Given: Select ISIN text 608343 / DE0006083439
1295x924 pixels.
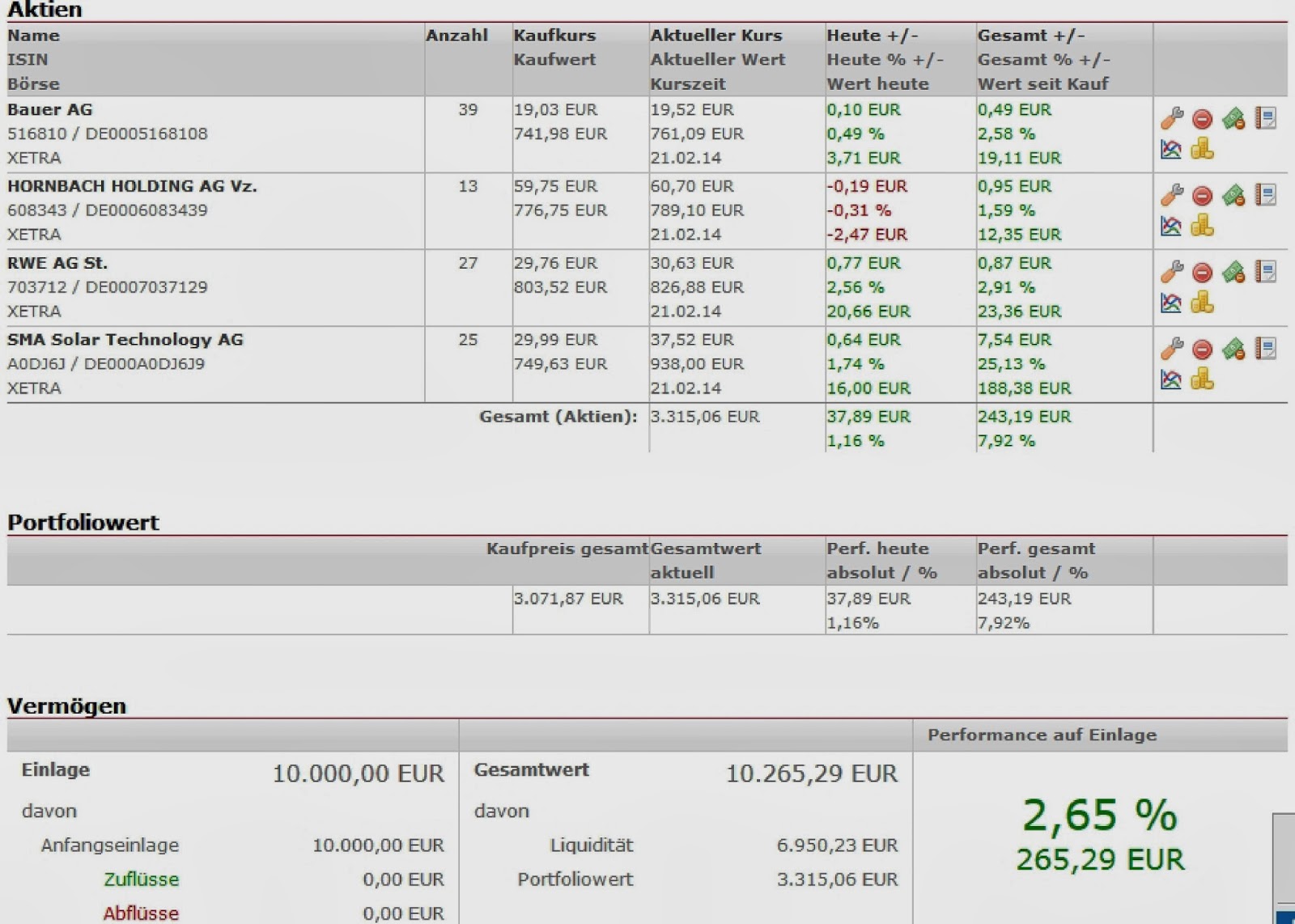Looking at the screenshot, I should (x=108, y=210).
